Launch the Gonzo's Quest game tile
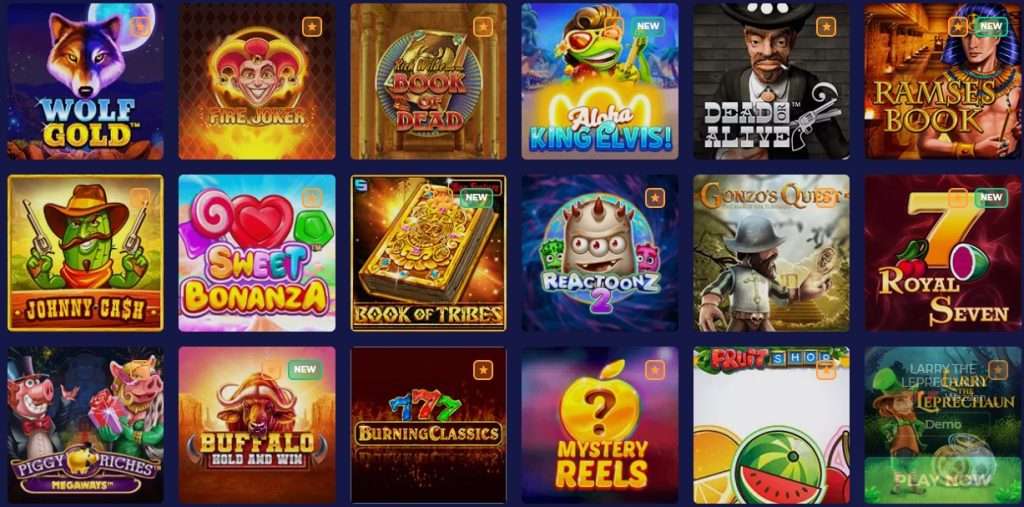The height and width of the screenshot is (507, 1024). click(771, 253)
